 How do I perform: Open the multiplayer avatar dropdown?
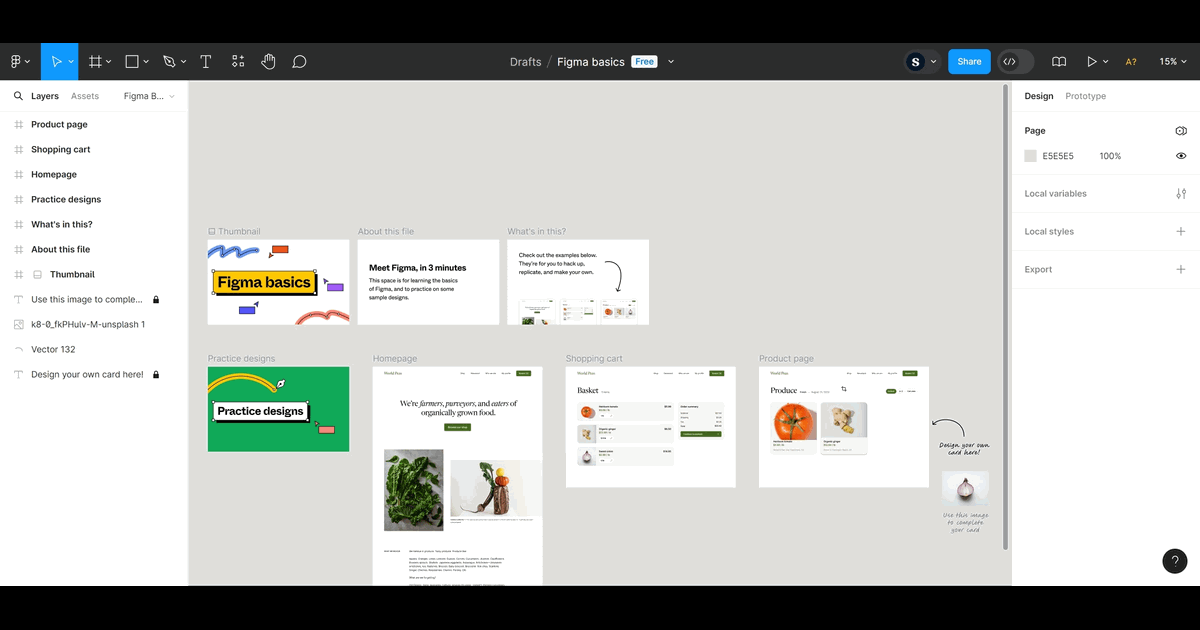[934, 62]
